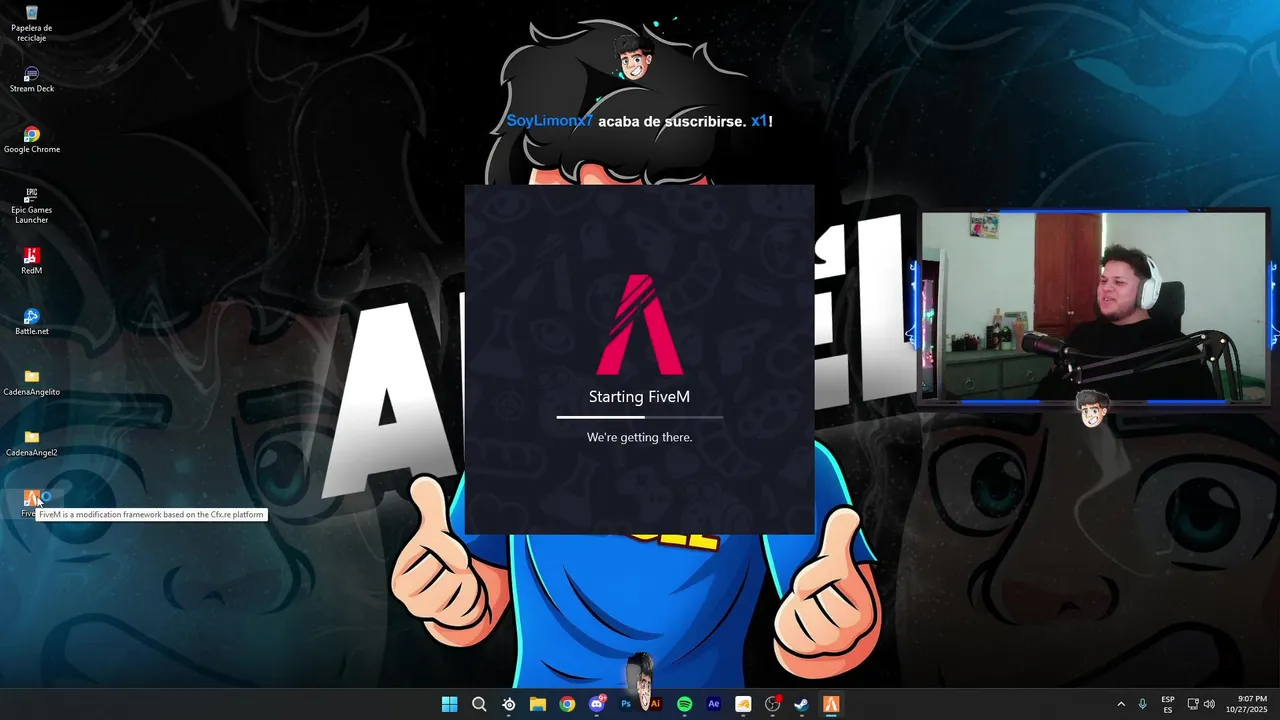
Task: Click the "Starting FiveM" text
Action: [639, 397]
